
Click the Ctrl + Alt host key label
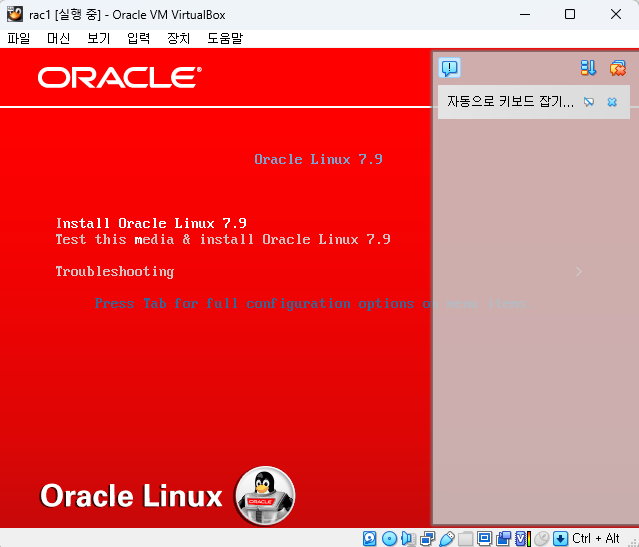tap(595, 538)
